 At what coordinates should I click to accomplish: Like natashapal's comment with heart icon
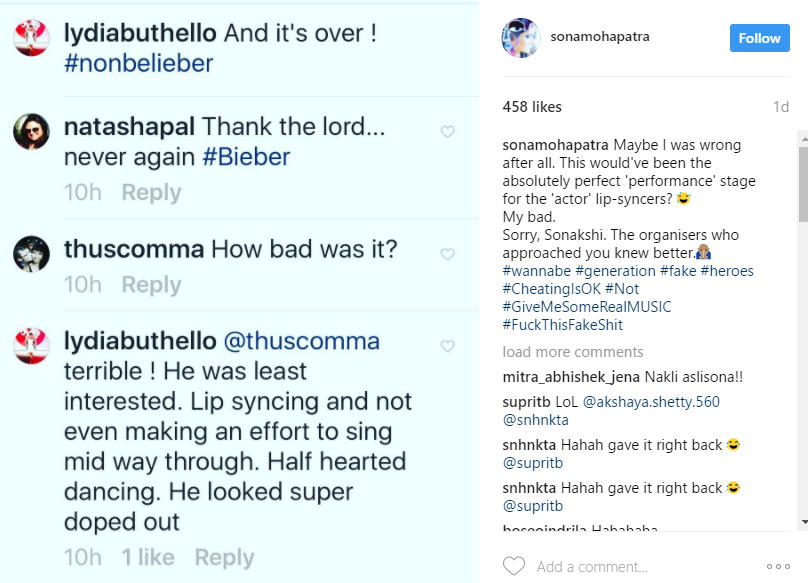448,132
